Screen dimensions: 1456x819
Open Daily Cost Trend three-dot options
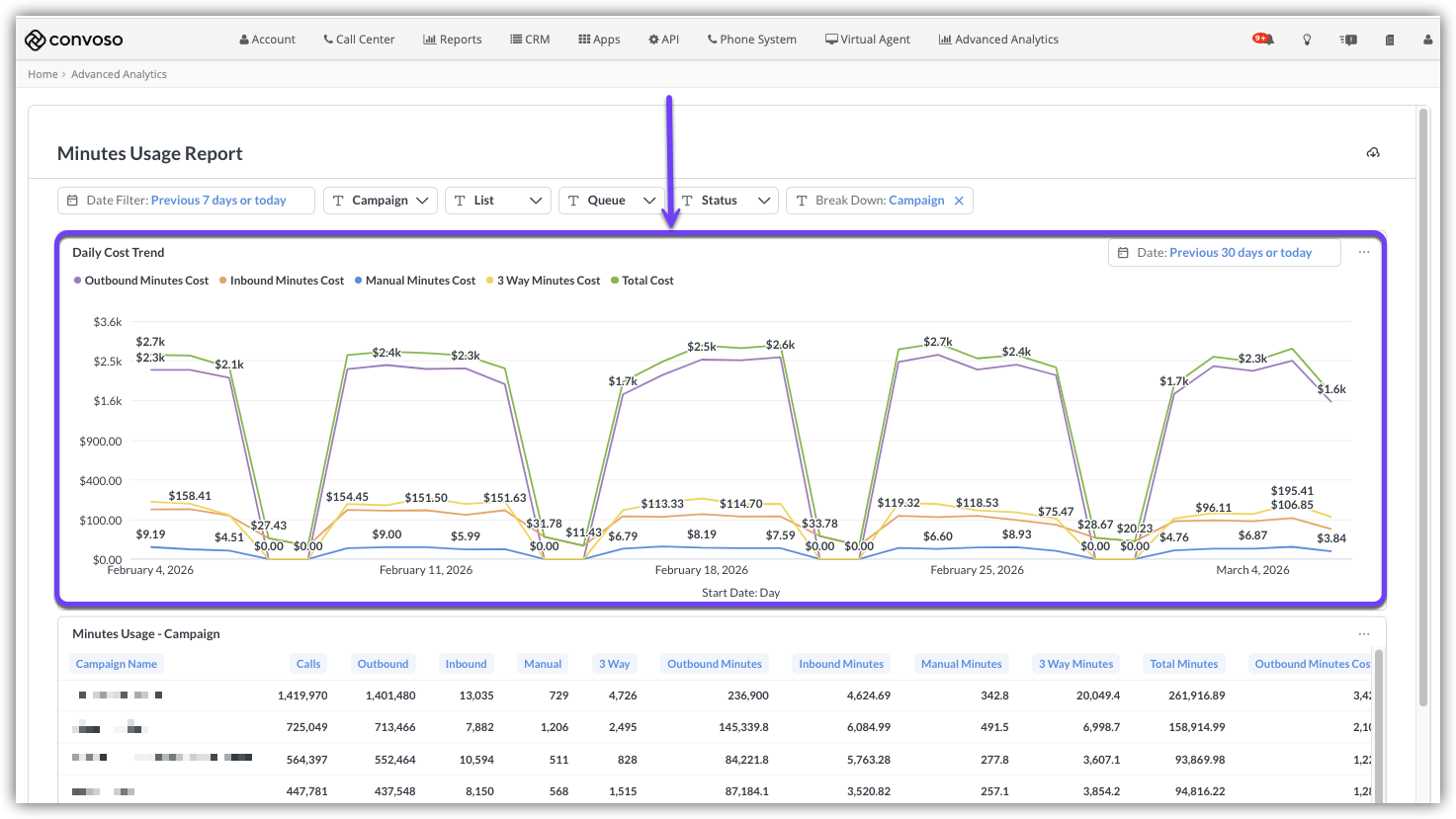pos(1364,253)
